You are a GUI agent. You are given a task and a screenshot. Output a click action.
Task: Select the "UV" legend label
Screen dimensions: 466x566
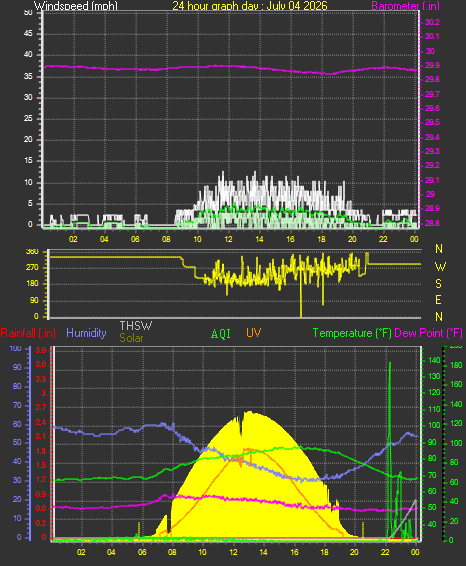tap(253, 333)
